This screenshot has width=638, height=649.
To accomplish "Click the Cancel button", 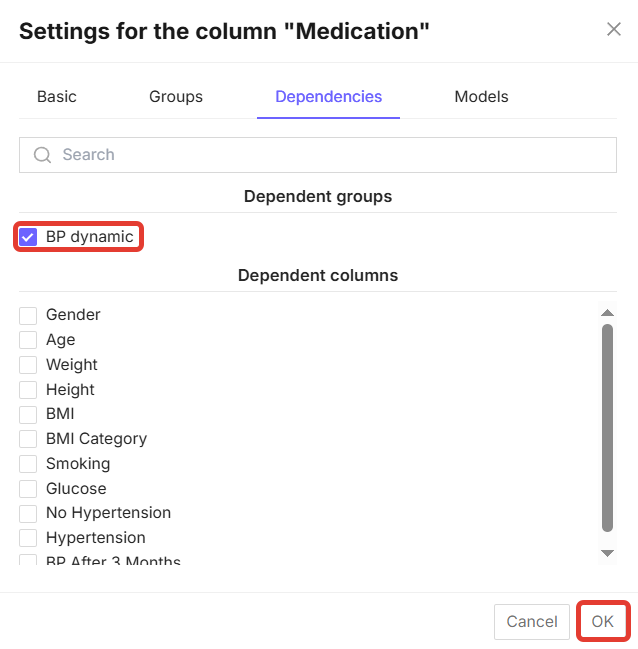I will [531, 622].
